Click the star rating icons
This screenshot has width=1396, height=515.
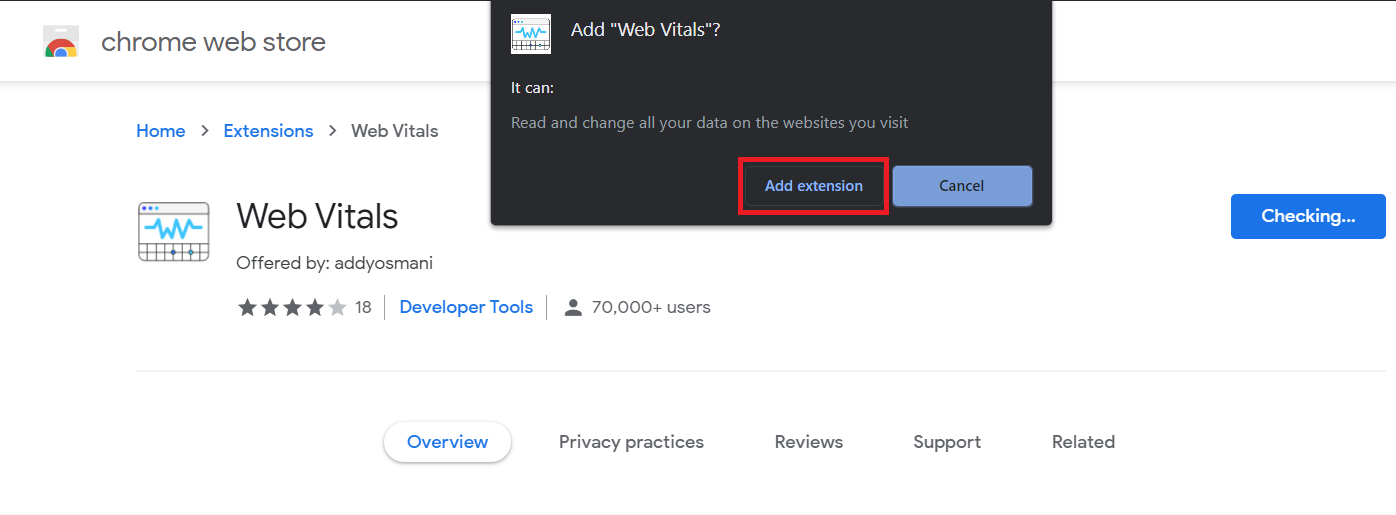pyautogui.click(x=292, y=307)
